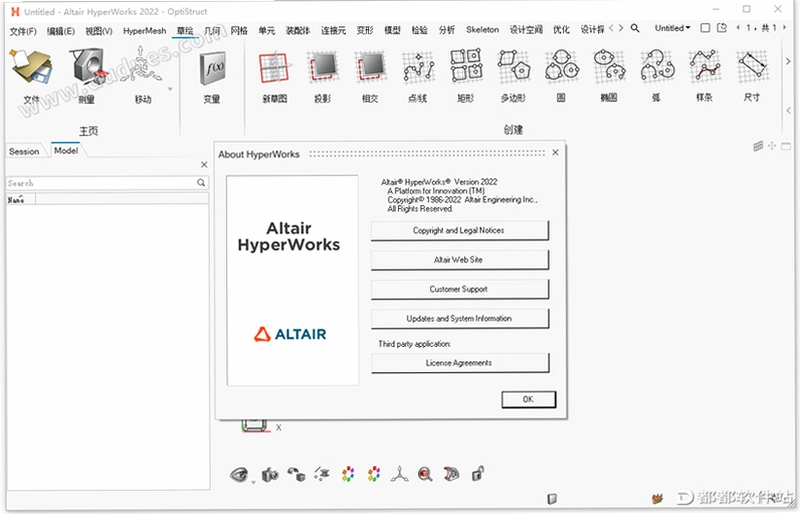The height and width of the screenshot is (514, 800).
Task: Open the Untitled model dropdown
Action: pyautogui.click(x=672, y=28)
